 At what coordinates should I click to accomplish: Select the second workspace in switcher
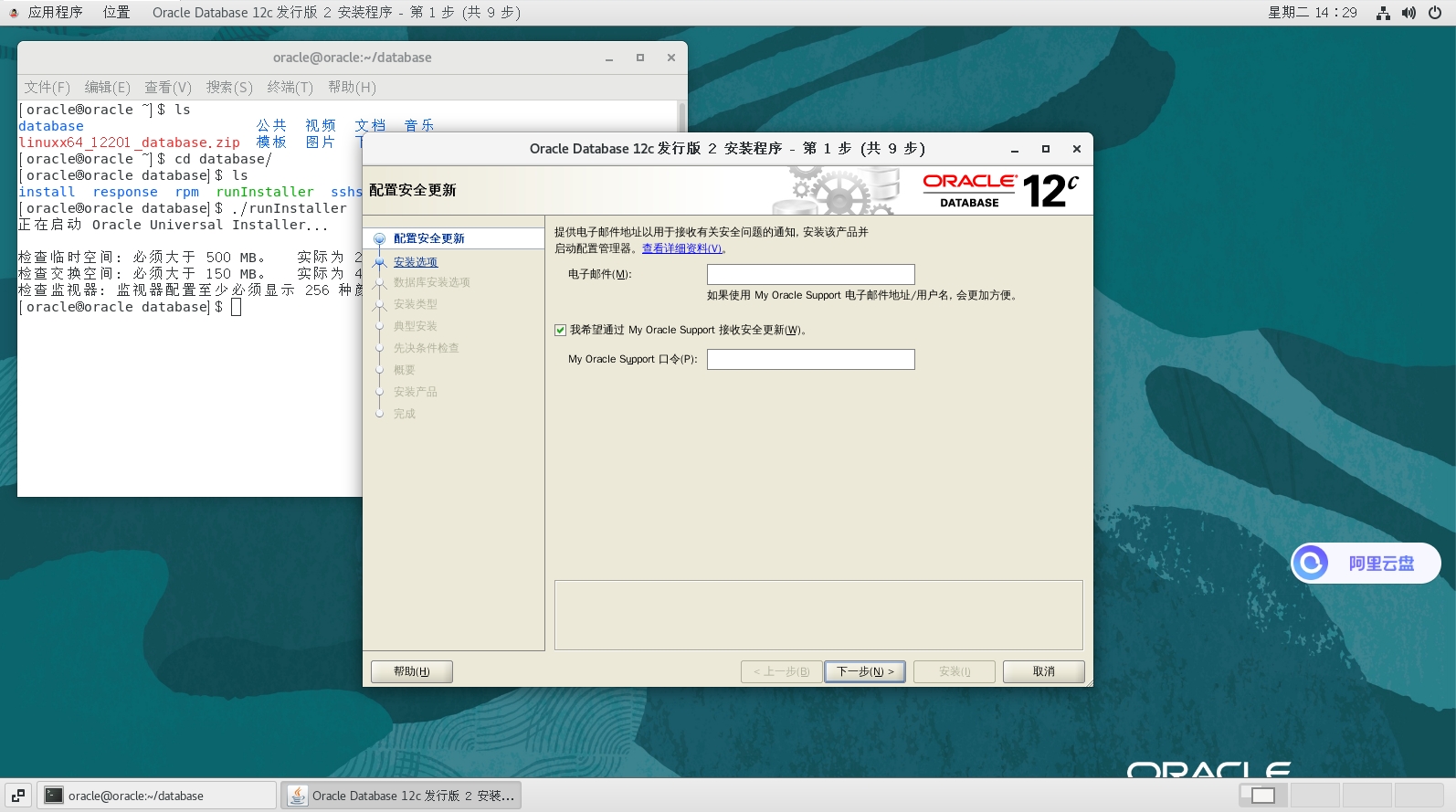point(1315,796)
